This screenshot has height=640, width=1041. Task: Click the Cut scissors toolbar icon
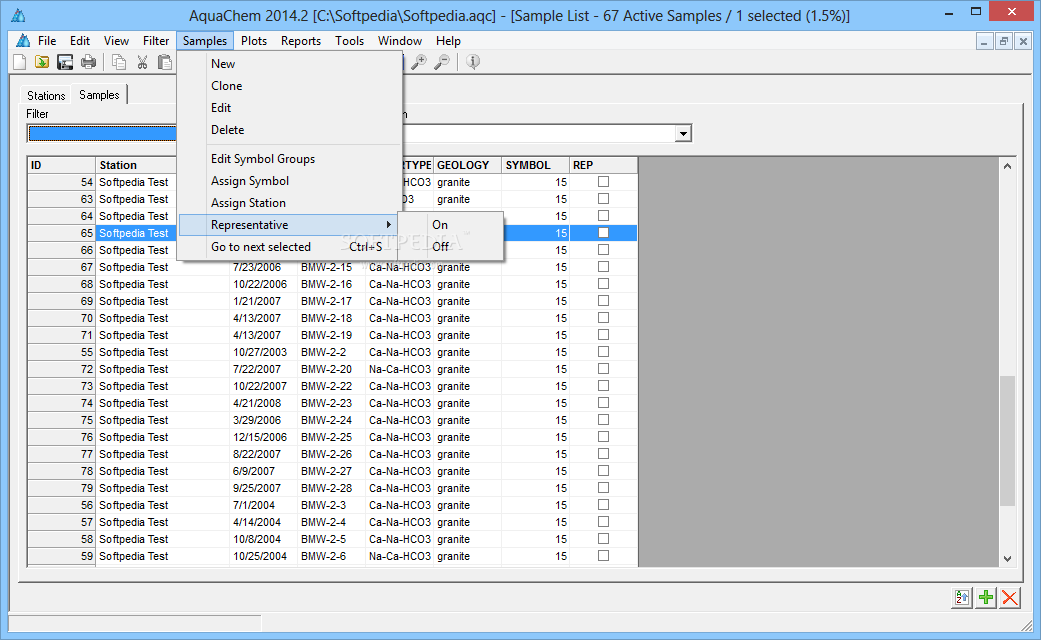(142, 62)
